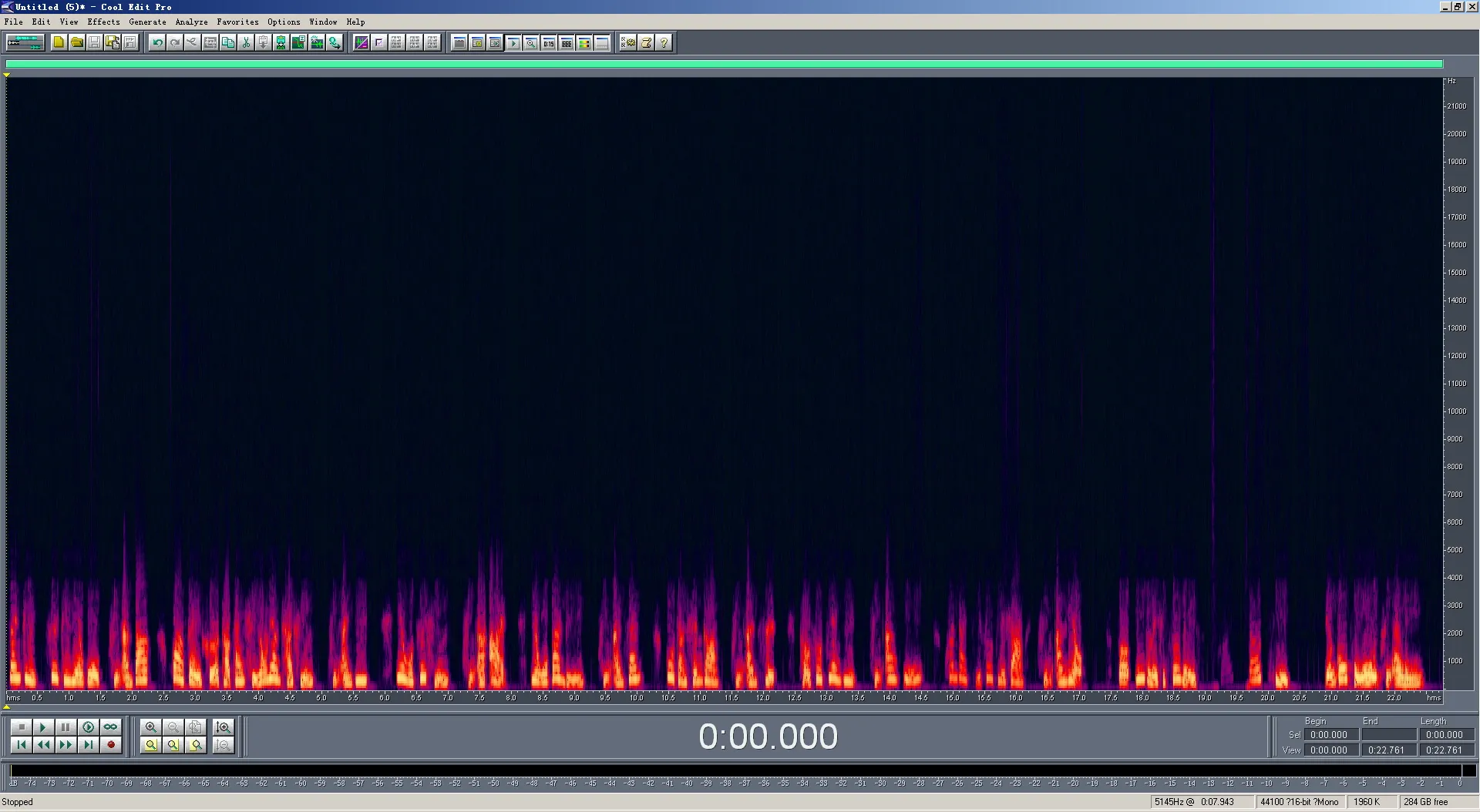Click status bar text "Stopped"
Screen dimensions: 1480x812
tap(17, 802)
